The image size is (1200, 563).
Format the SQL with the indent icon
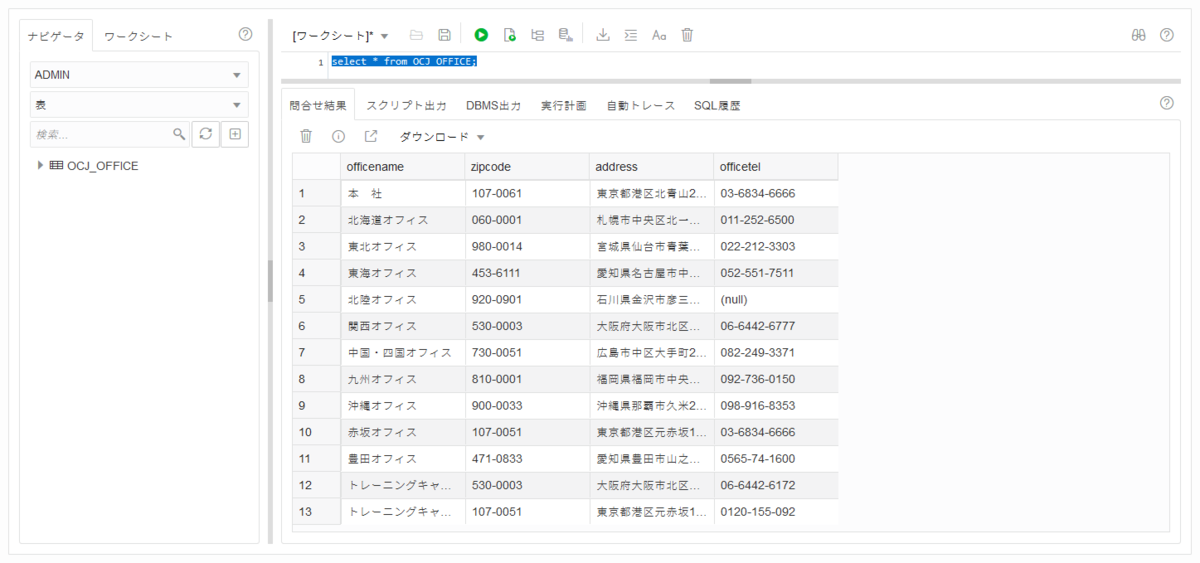630,35
